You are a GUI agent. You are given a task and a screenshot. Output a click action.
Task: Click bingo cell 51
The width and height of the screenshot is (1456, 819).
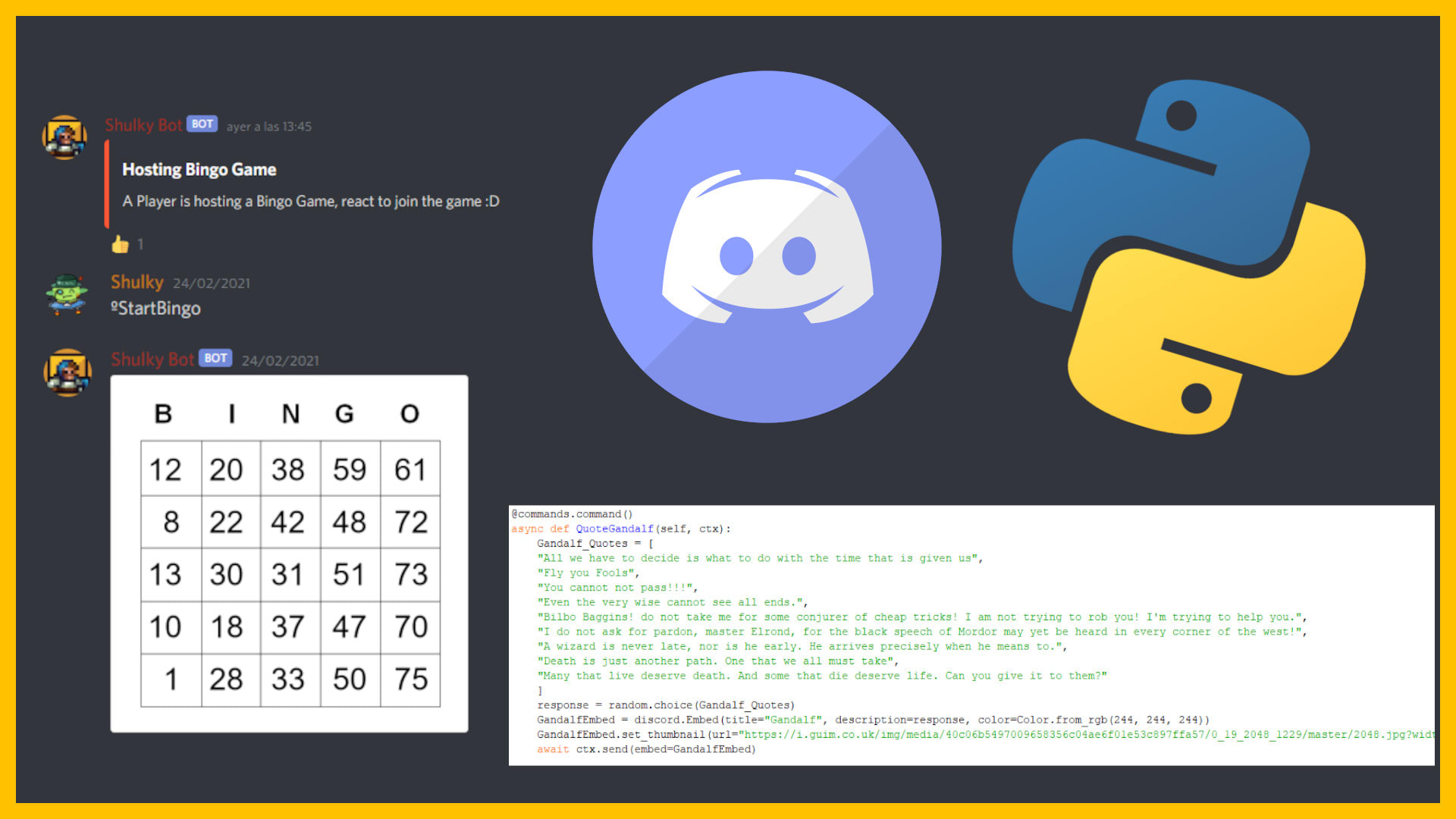[350, 575]
